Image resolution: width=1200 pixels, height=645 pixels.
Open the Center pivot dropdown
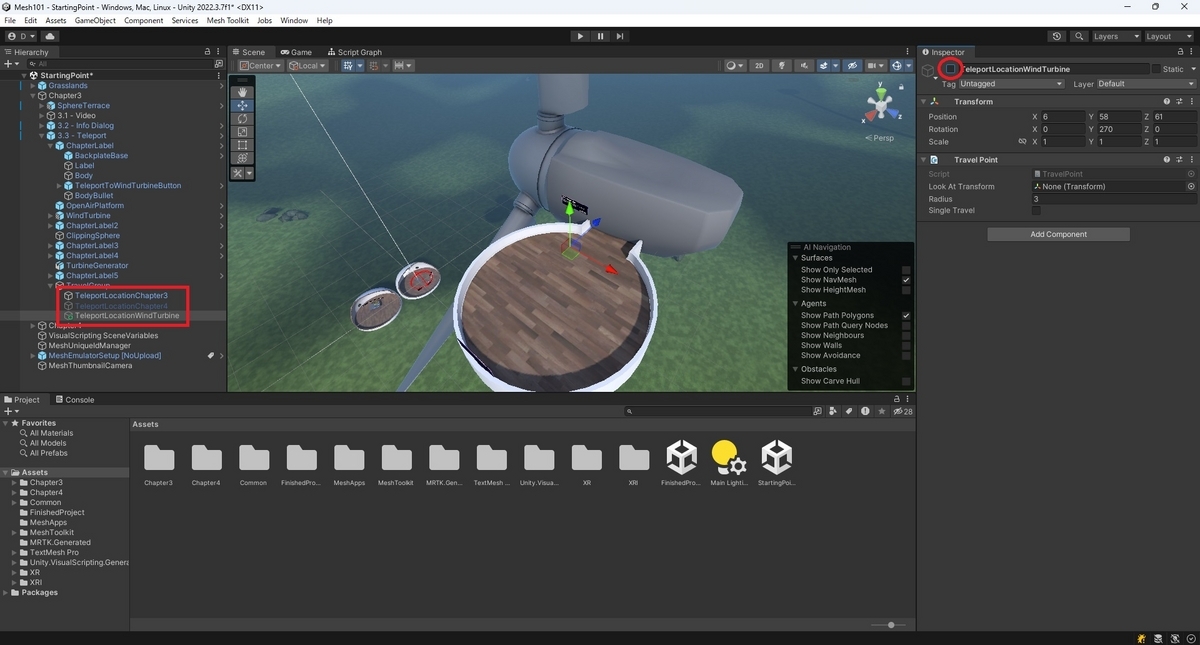260,66
